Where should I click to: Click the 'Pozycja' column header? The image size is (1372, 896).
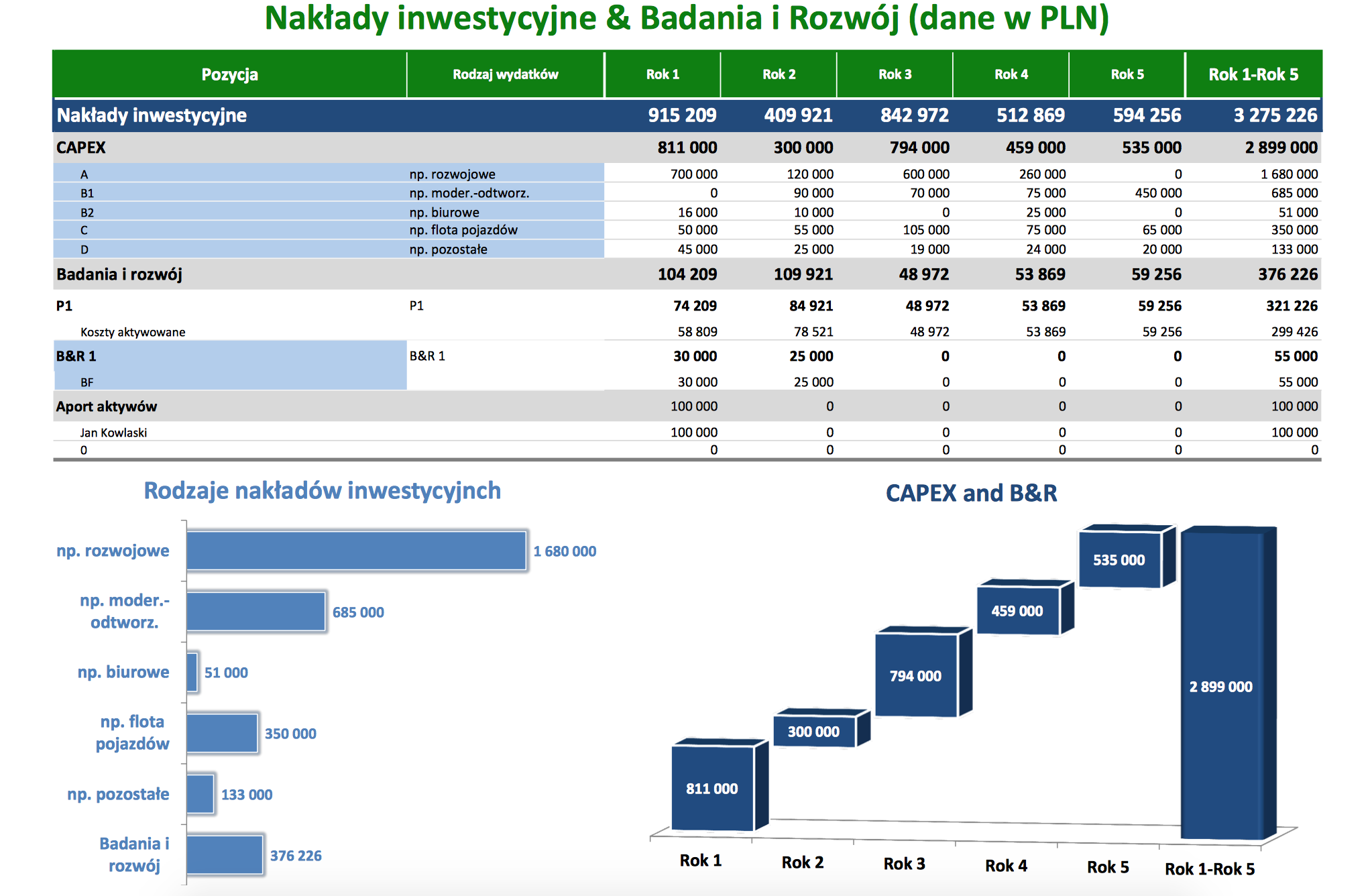click(x=229, y=74)
